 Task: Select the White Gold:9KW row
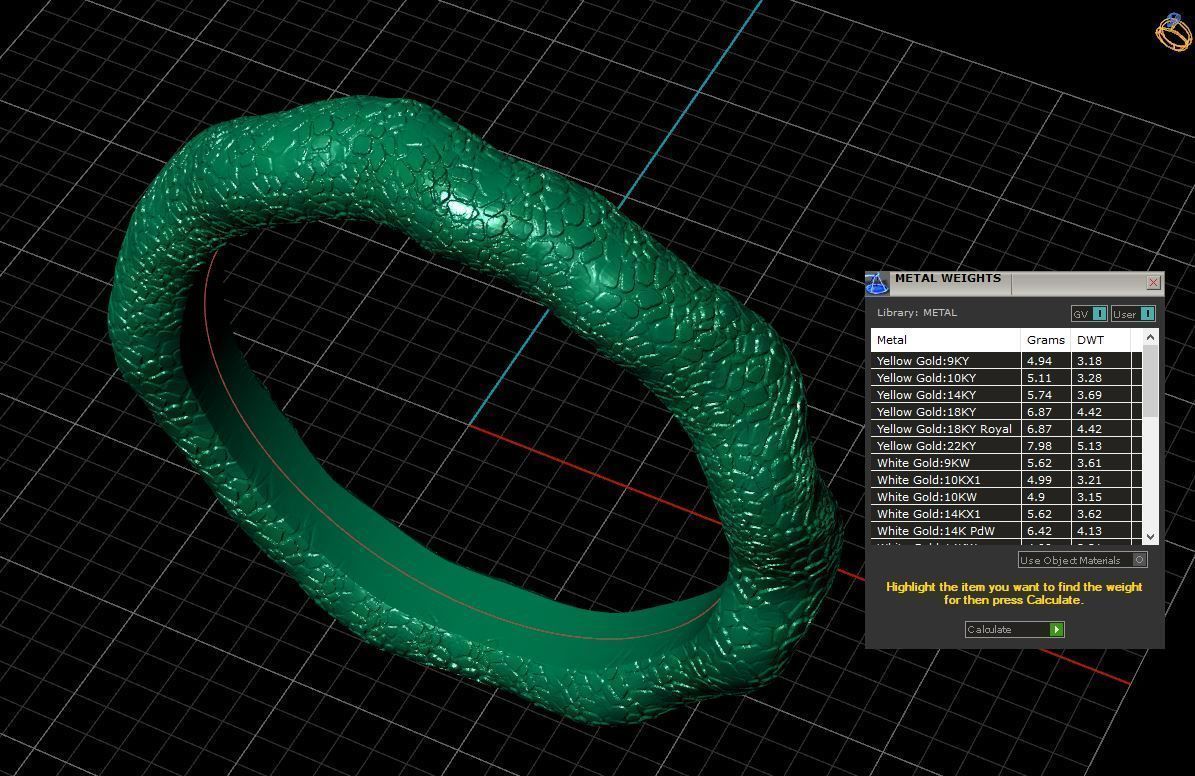(1006, 463)
